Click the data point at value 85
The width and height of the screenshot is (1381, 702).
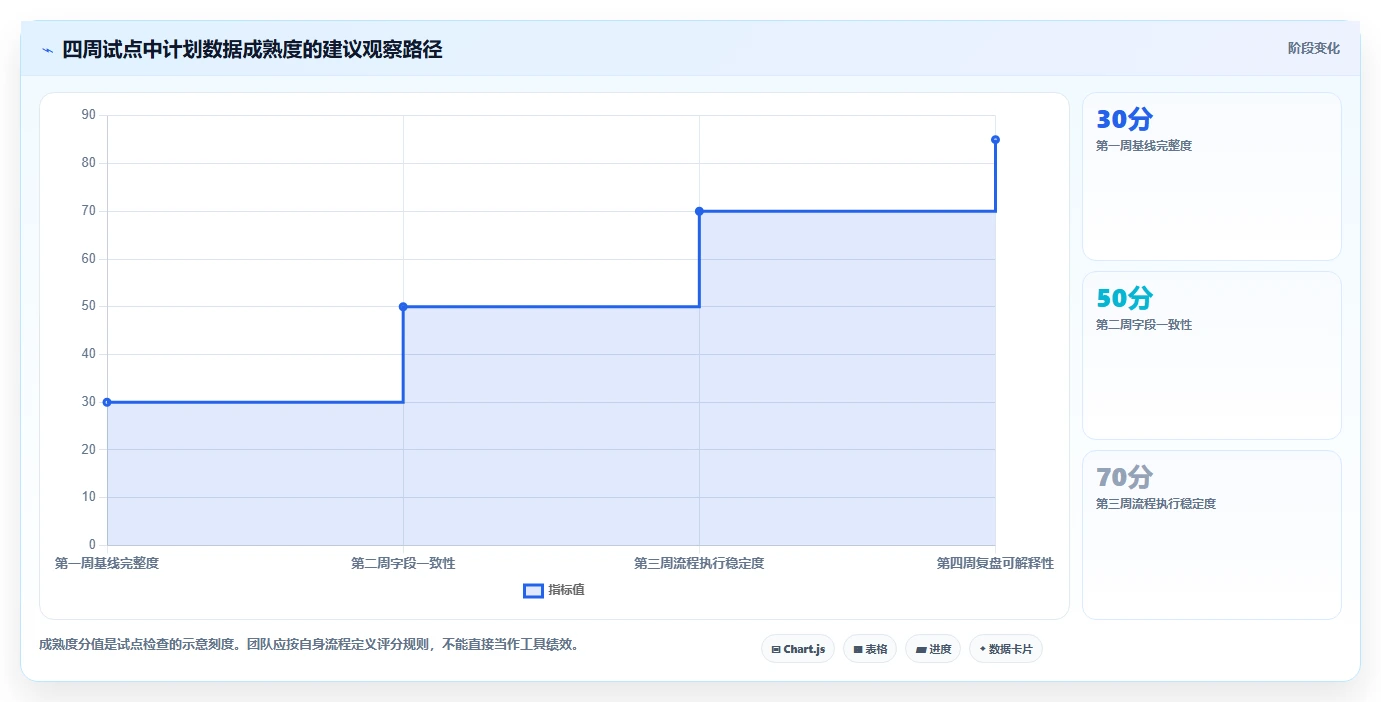(995, 140)
